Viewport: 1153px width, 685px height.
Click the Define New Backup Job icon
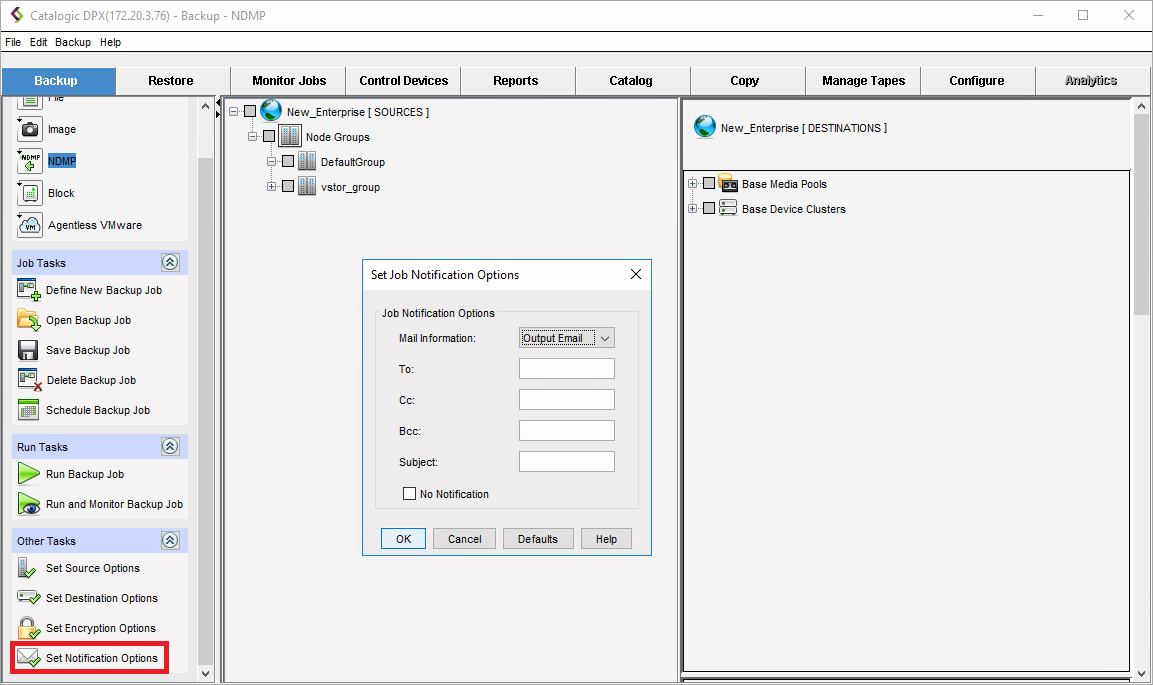tap(29, 290)
